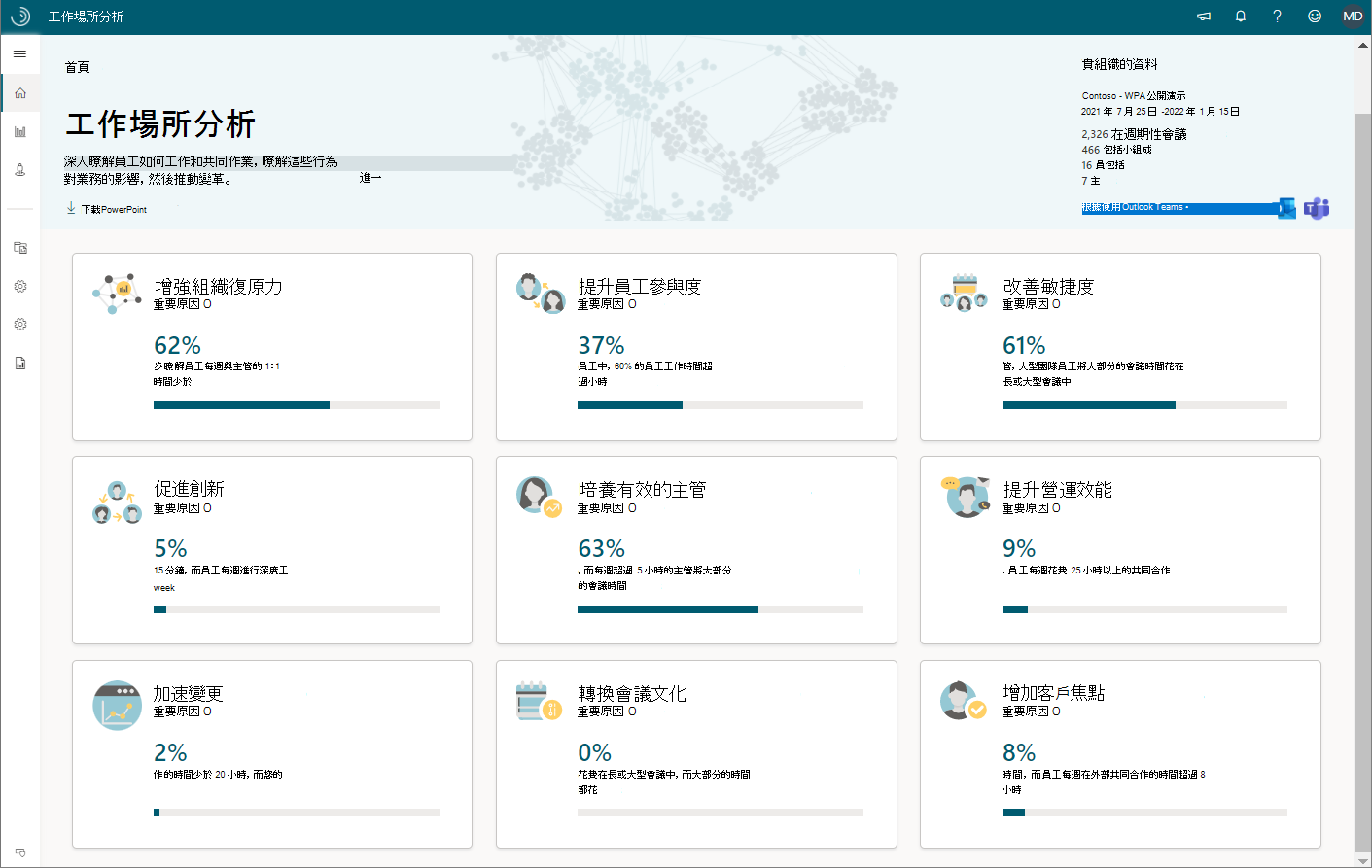Open the bar chart icon in the sidebar
This screenshot has width=1372, height=868.
click(20, 131)
